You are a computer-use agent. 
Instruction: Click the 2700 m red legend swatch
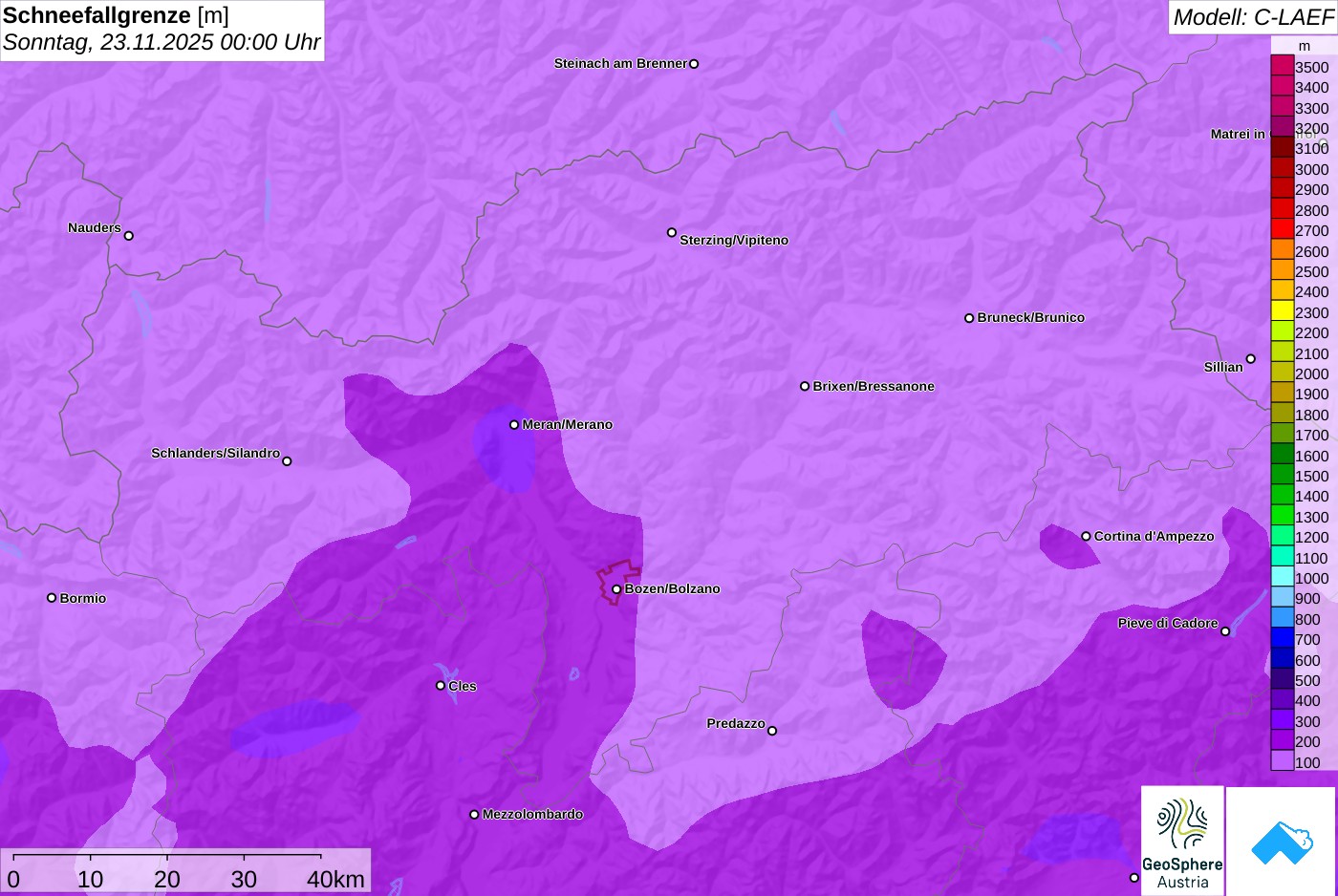1283,229
